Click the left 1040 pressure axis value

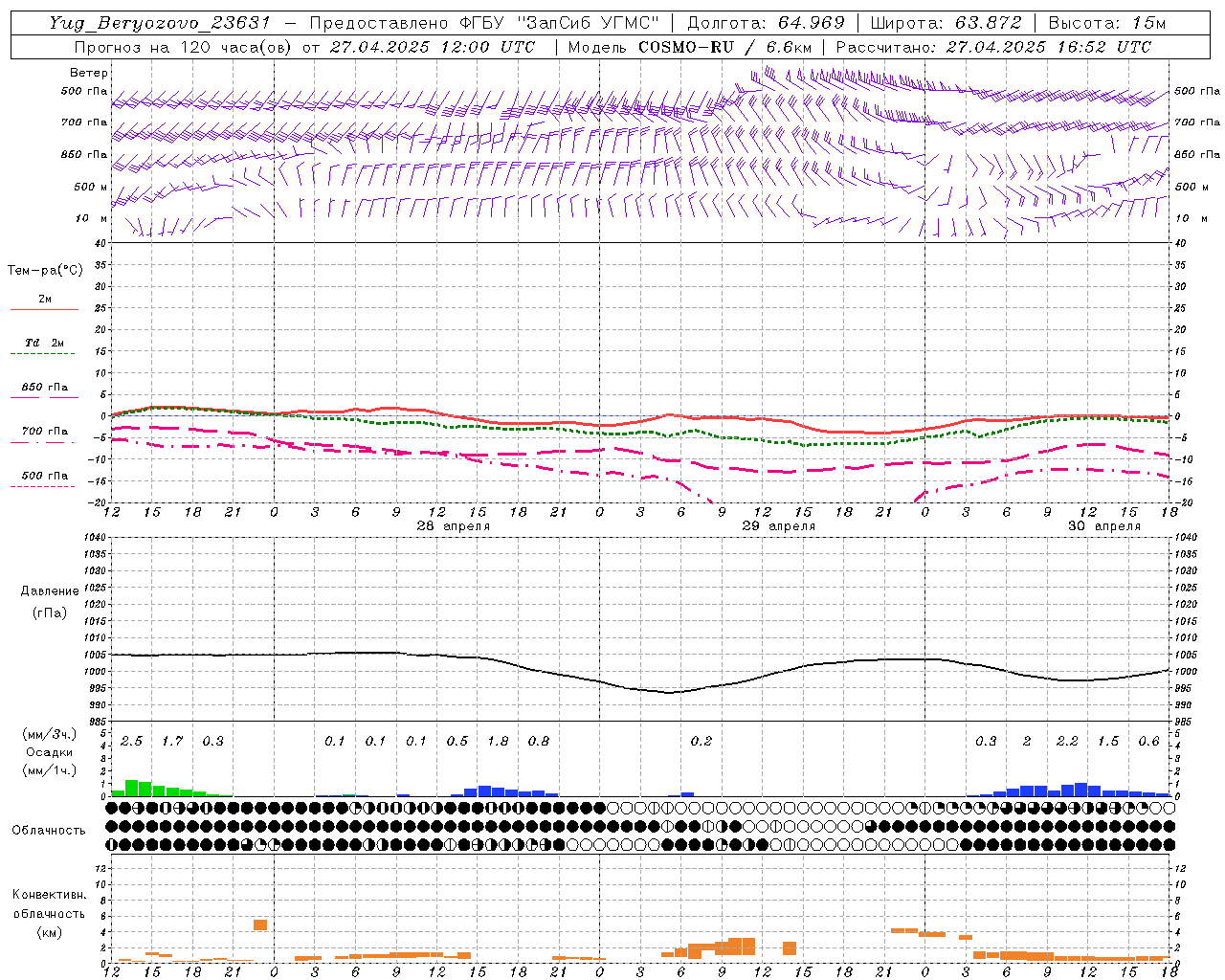point(96,537)
